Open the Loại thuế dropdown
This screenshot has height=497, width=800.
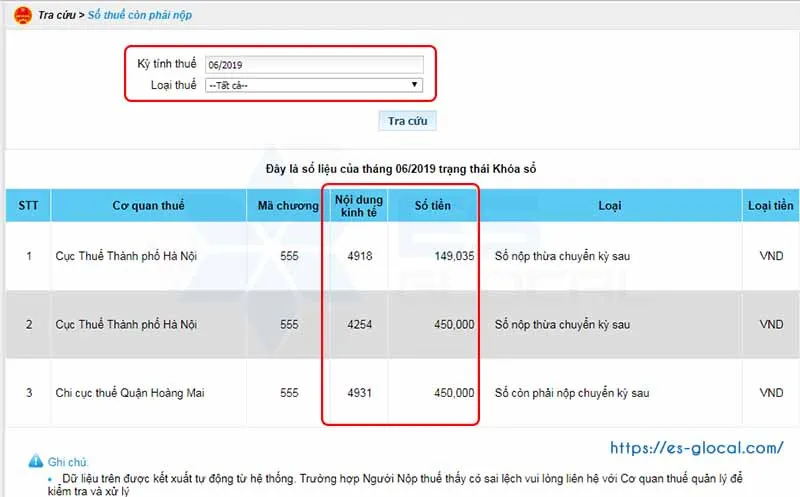[x=313, y=85]
